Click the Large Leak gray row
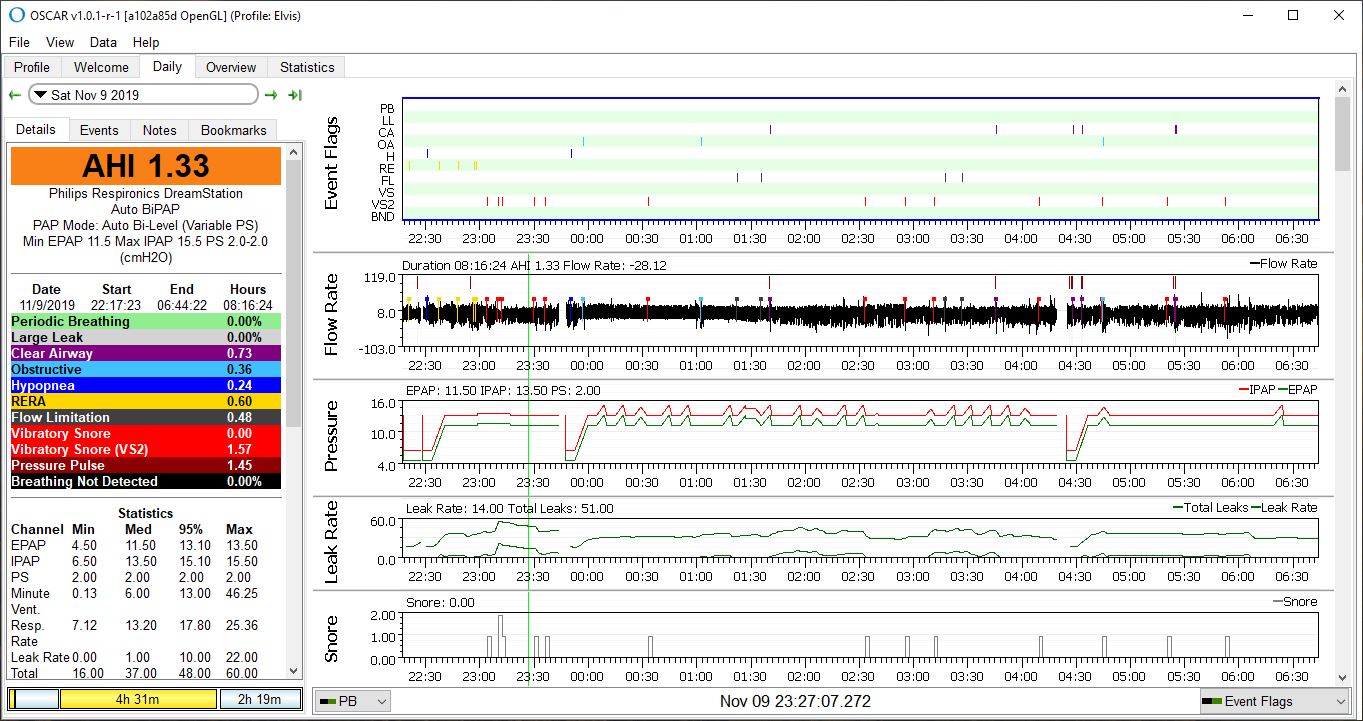Image resolution: width=1363 pixels, height=721 pixels. (146, 337)
